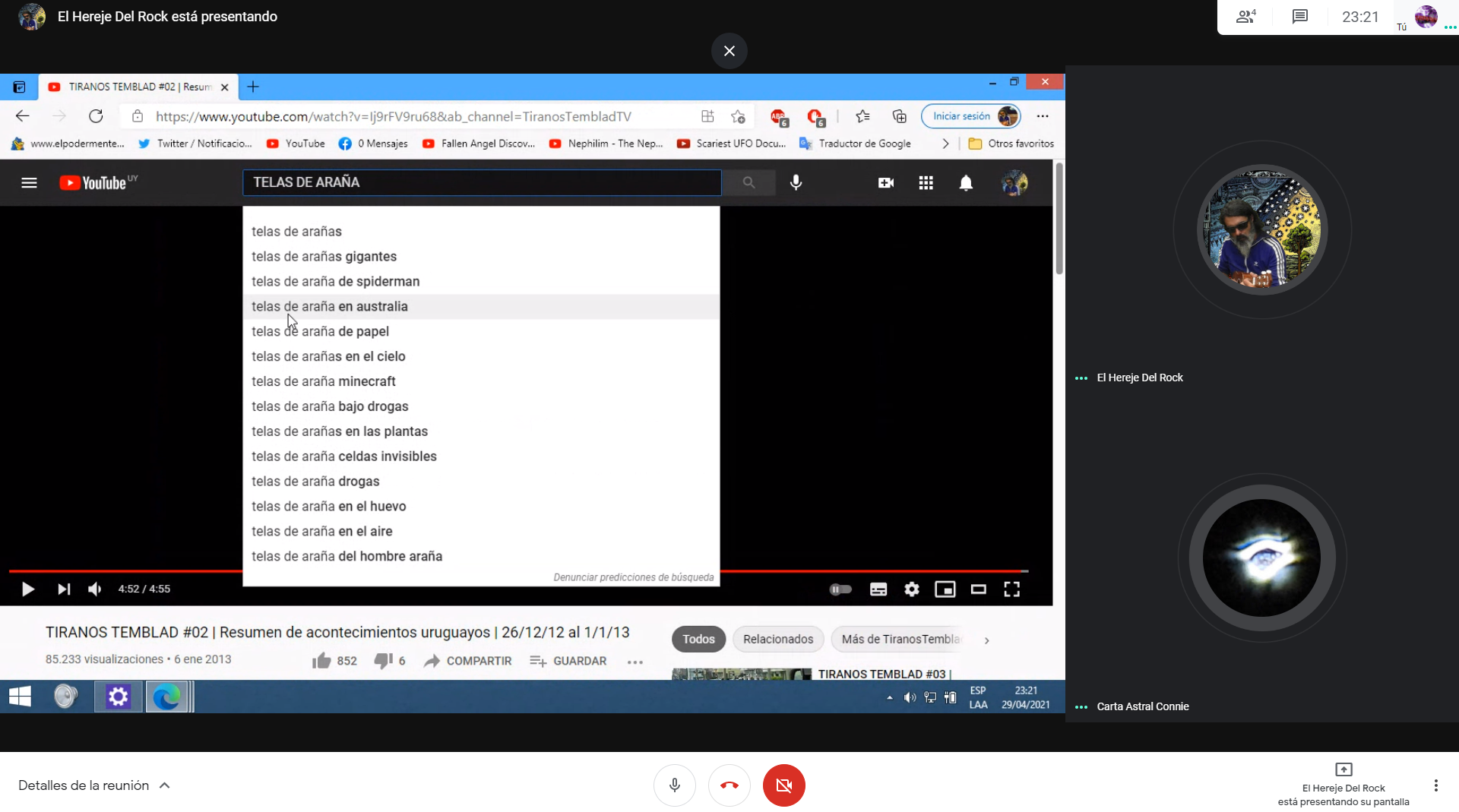Open the YouTube create video camera icon
Screen dimensions: 1459x812
pos(886,183)
